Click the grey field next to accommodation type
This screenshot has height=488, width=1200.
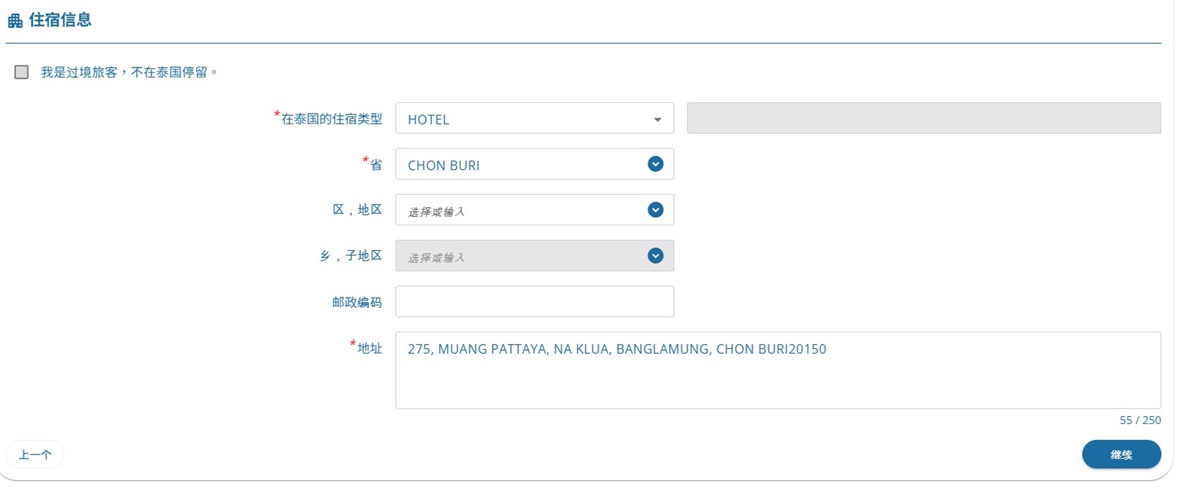click(x=924, y=118)
